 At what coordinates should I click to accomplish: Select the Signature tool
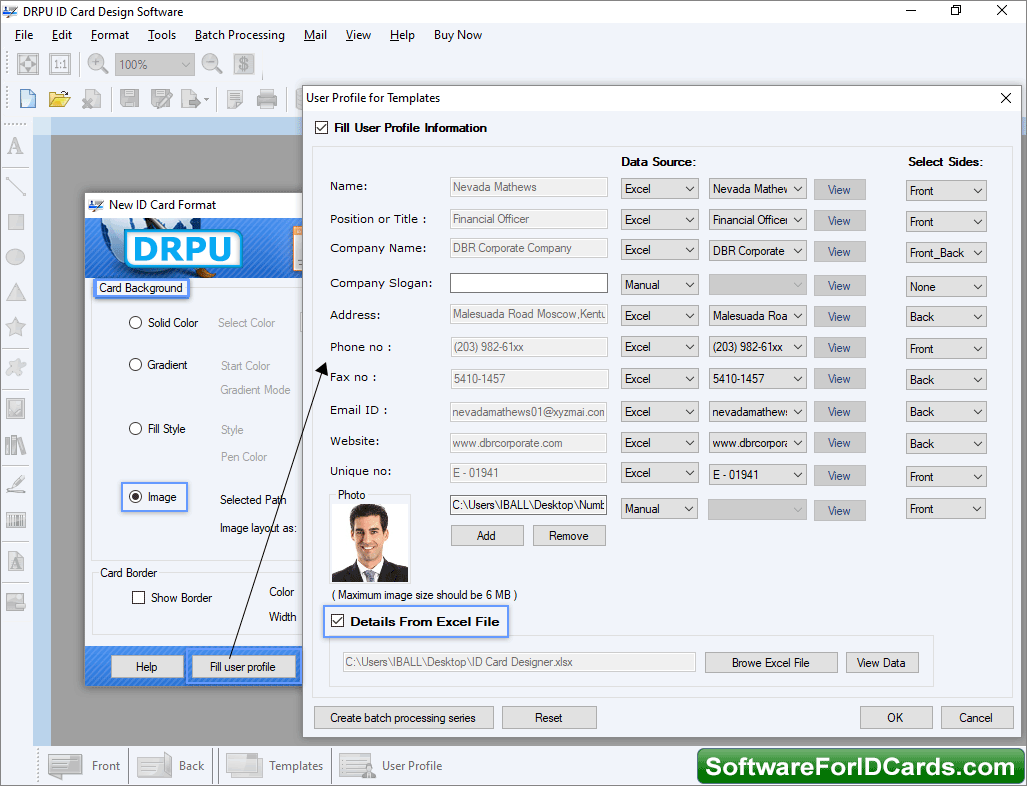coord(16,485)
